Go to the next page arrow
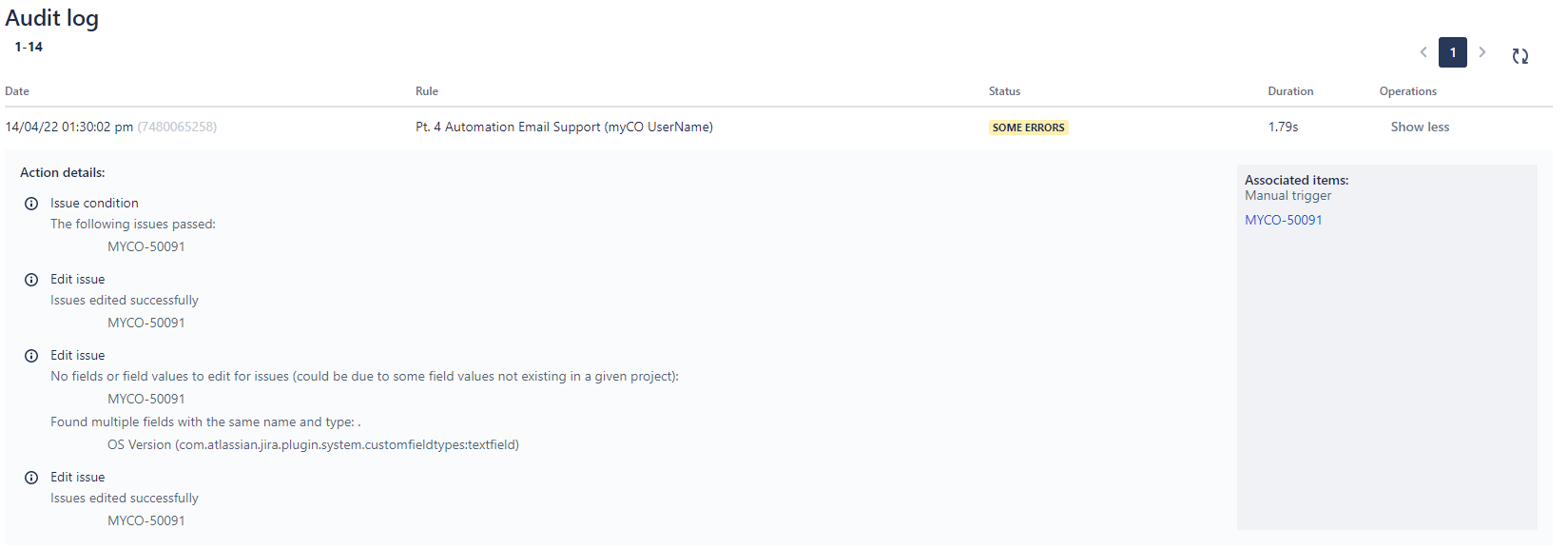1568x549 pixels. click(x=1481, y=52)
